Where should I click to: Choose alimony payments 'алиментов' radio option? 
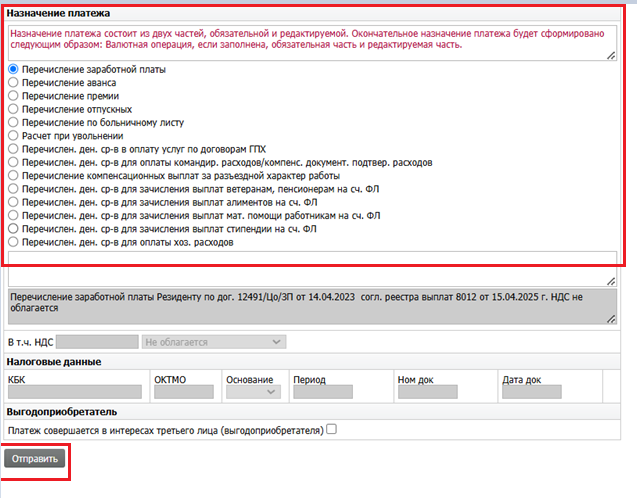[x=13, y=201]
